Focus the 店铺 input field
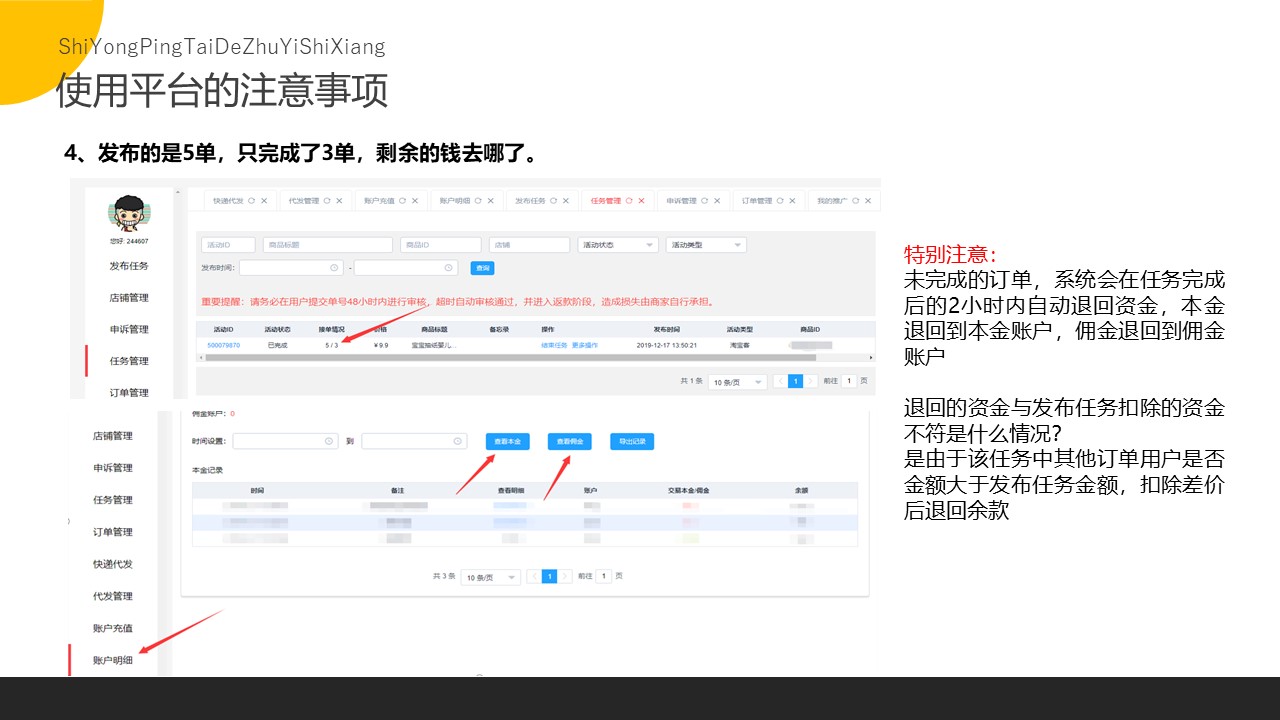Screen dimensions: 1280x720 530,245
